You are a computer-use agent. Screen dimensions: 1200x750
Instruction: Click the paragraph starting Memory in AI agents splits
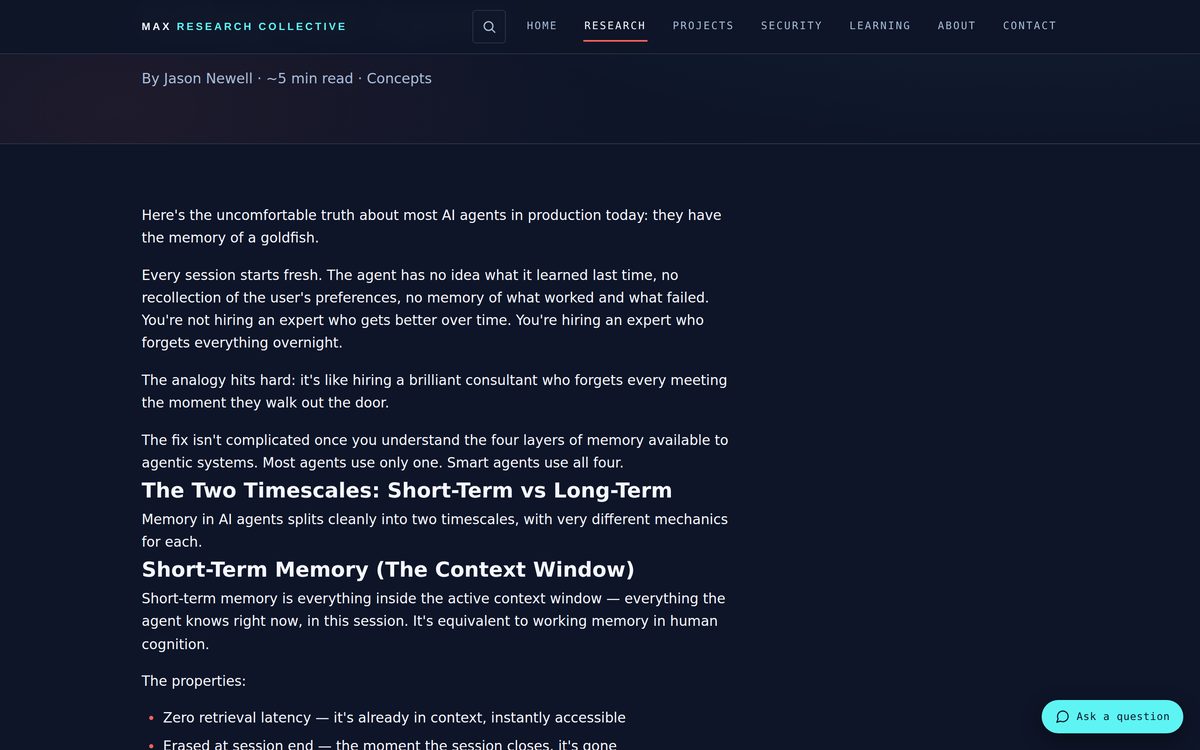coord(435,530)
